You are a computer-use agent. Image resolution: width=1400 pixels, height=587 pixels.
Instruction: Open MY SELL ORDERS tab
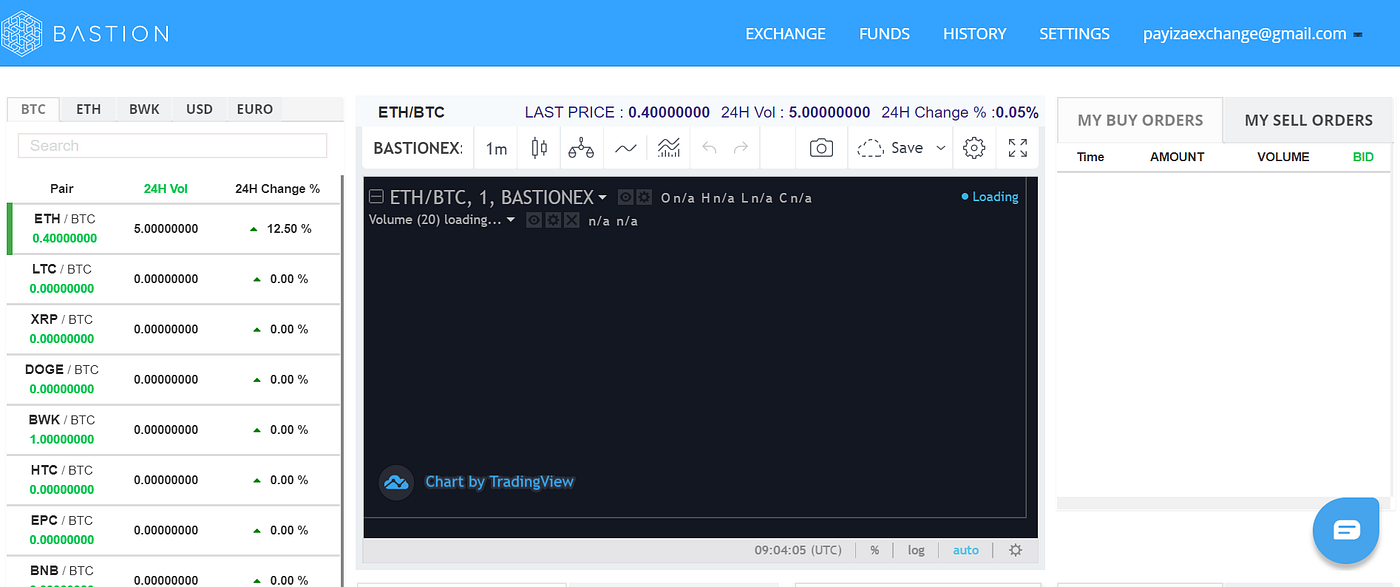coord(1308,120)
